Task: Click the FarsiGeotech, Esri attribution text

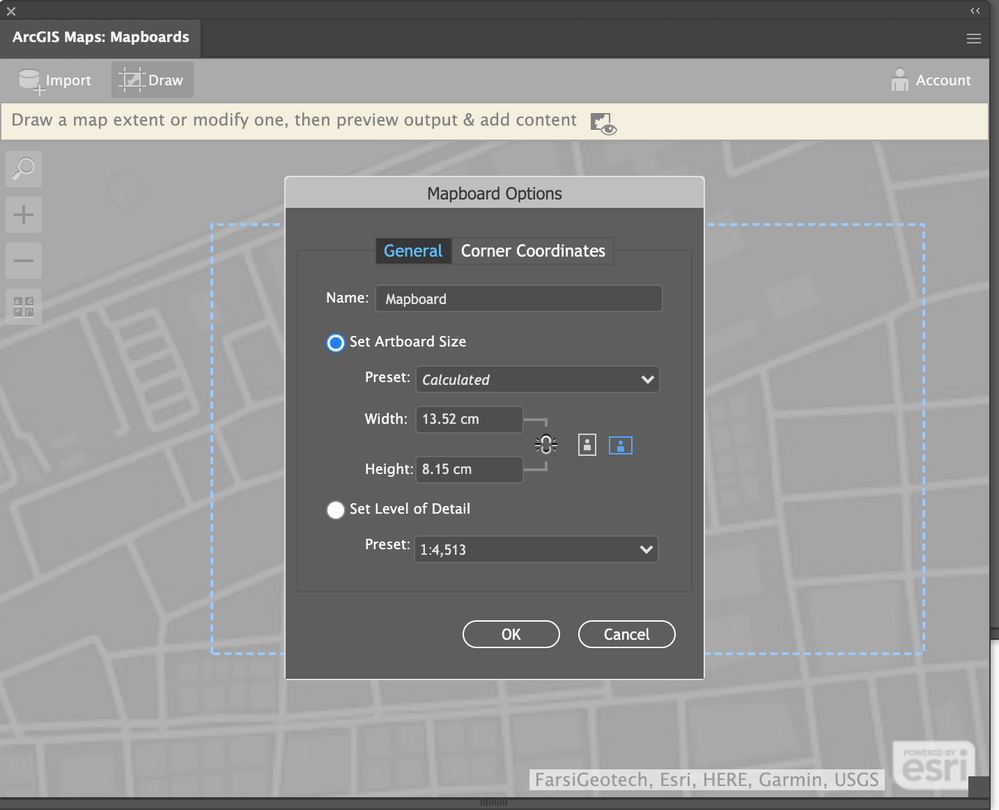Action: click(x=707, y=779)
